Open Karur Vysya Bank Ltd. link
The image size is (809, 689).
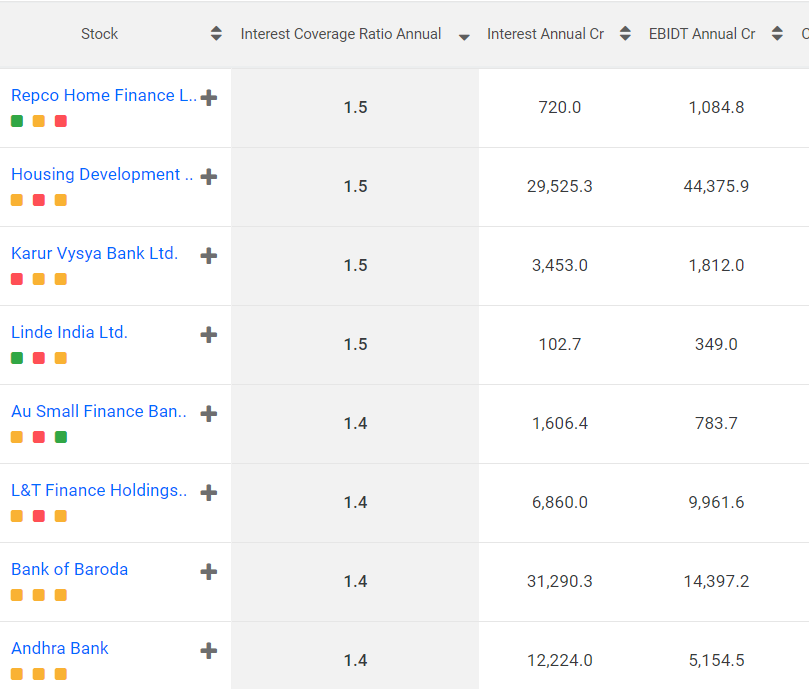(x=94, y=253)
